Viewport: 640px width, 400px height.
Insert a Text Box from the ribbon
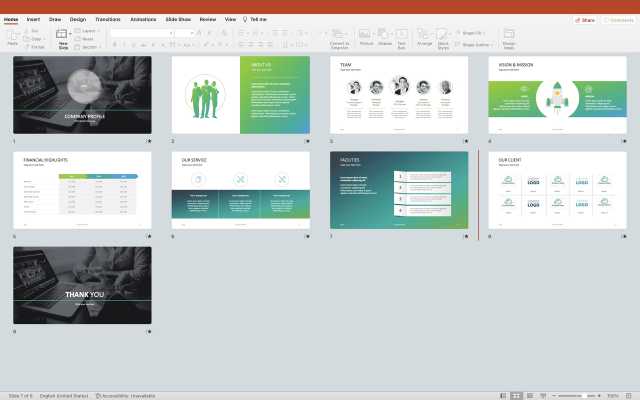click(402, 35)
